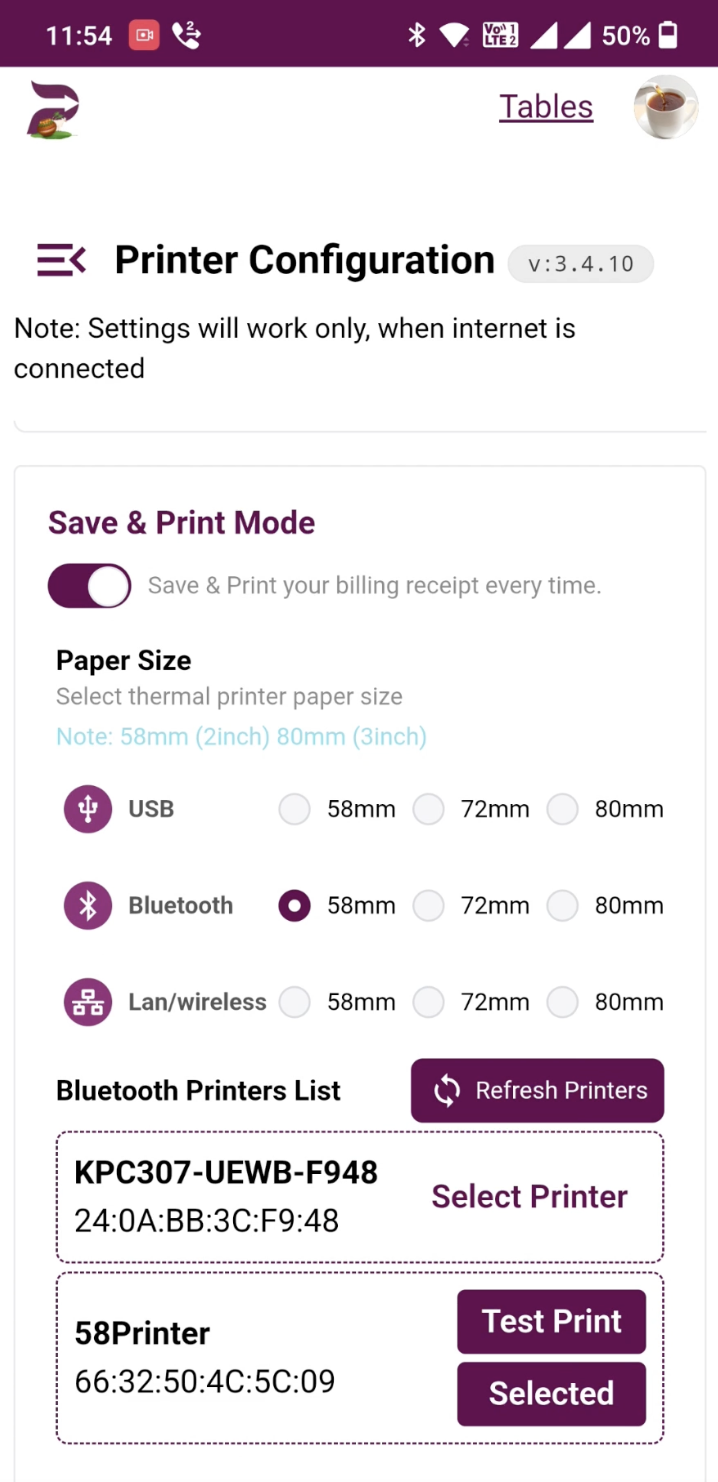This screenshot has height=1482, width=718.
Task: Open the coffee cup profile avatar
Action: (x=665, y=107)
